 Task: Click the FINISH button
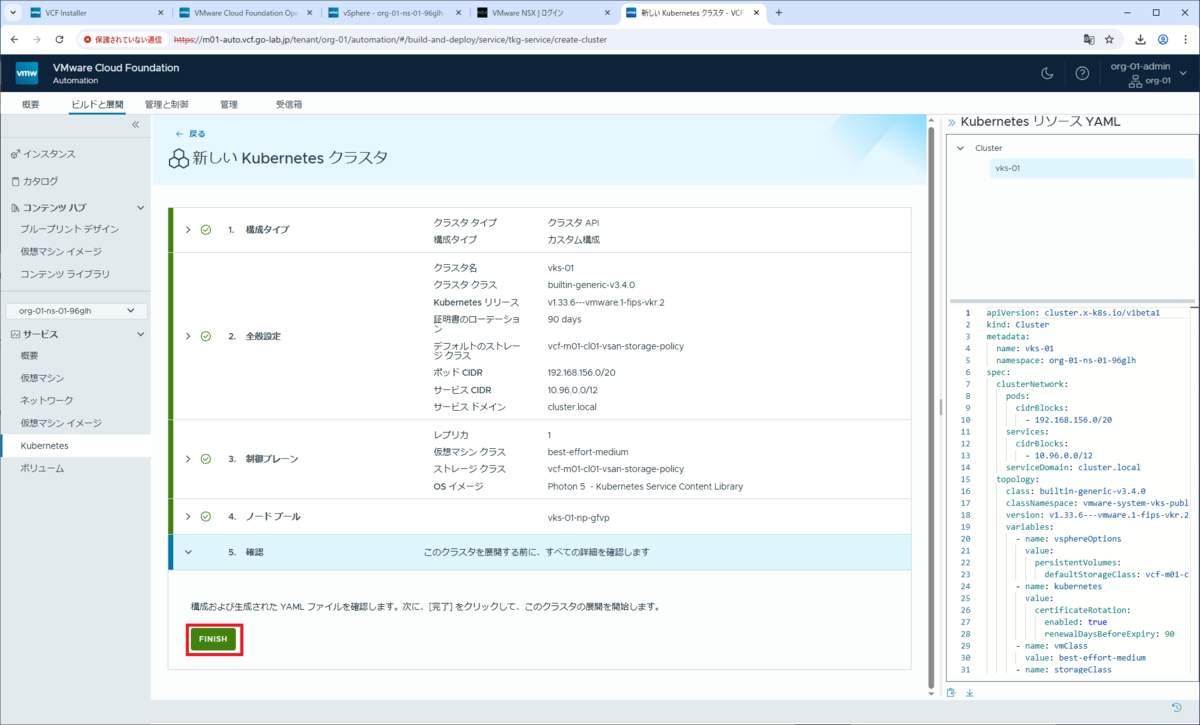tap(213, 639)
